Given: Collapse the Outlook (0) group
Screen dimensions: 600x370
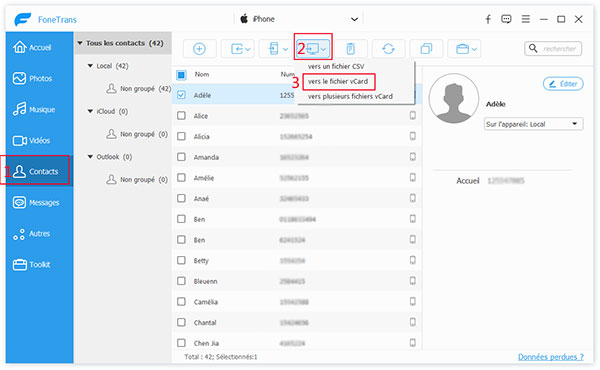Looking at the screenshot, I should pyautogui.click(x=90, y=157).
